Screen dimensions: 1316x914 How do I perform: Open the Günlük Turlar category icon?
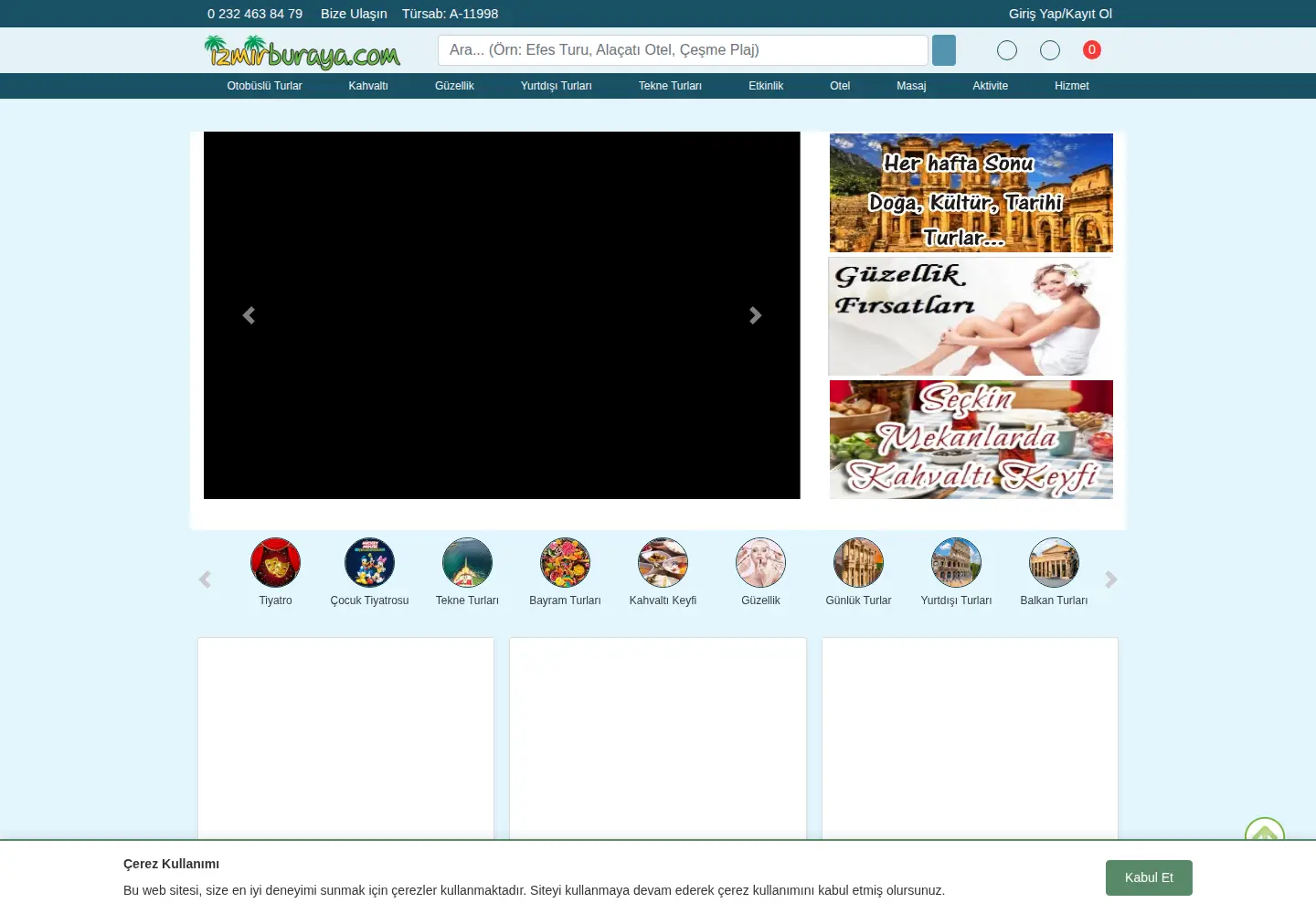[x=858, y=562]
